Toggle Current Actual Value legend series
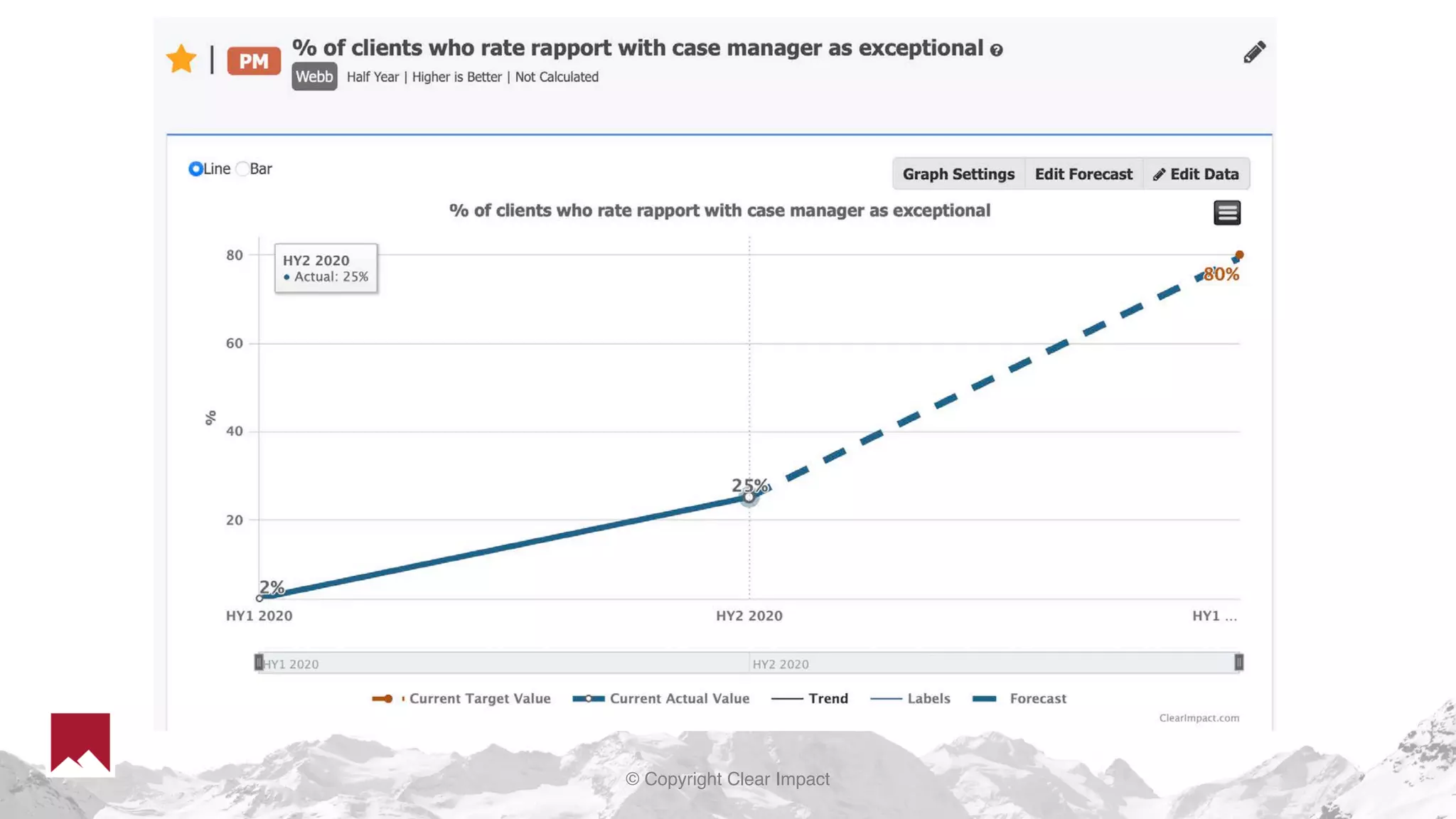This screenshot has width=1456, height=819. [x=679, y=699]
